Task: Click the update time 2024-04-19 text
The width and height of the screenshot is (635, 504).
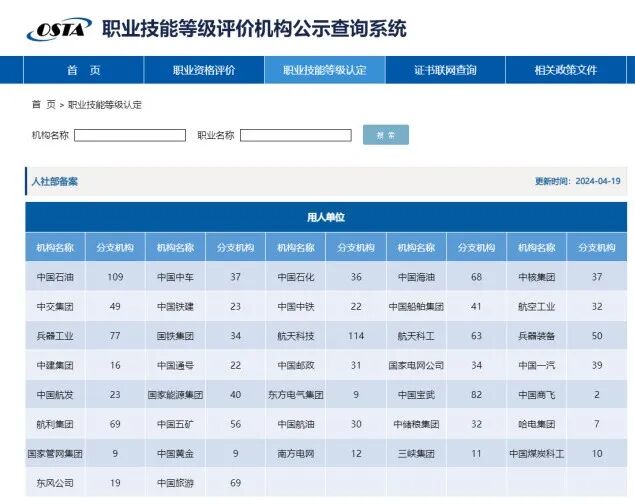Action: [x=577, y=181]
